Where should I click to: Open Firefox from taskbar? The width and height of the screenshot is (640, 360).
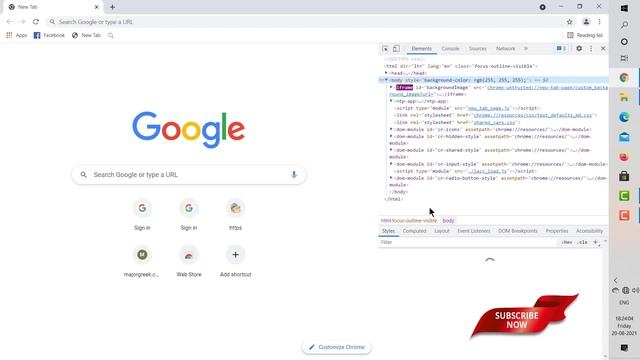[624, 157]
